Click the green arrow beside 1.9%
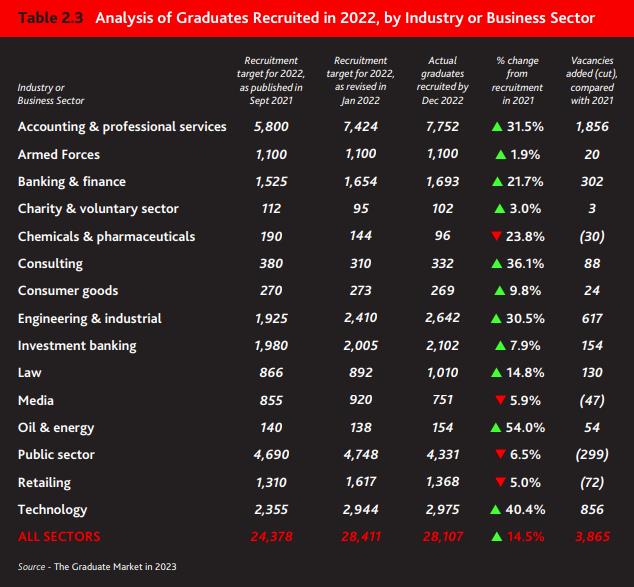 pos(501,154)
